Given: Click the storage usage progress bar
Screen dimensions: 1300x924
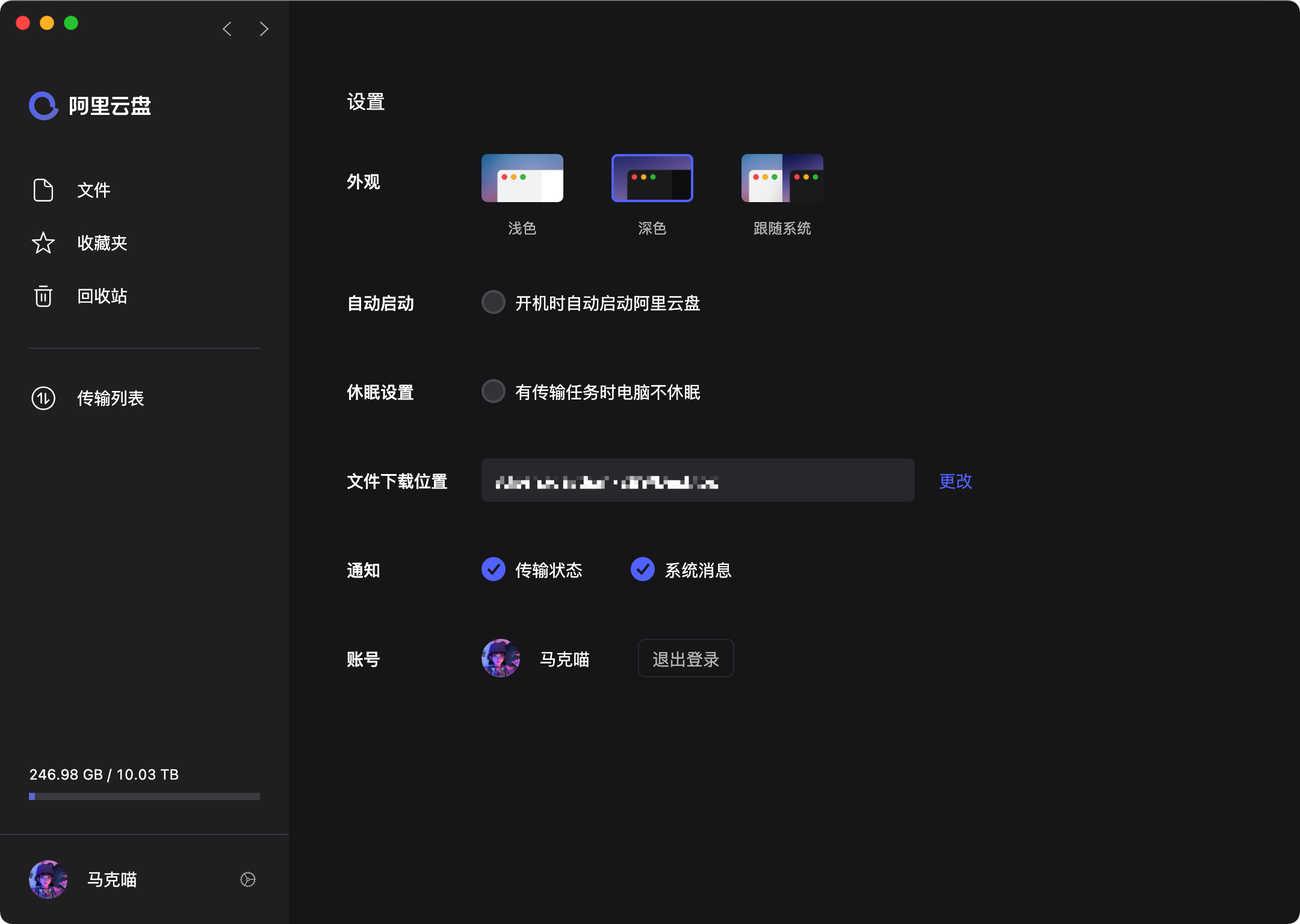Looking at the screenshot, I should point(144,796).
